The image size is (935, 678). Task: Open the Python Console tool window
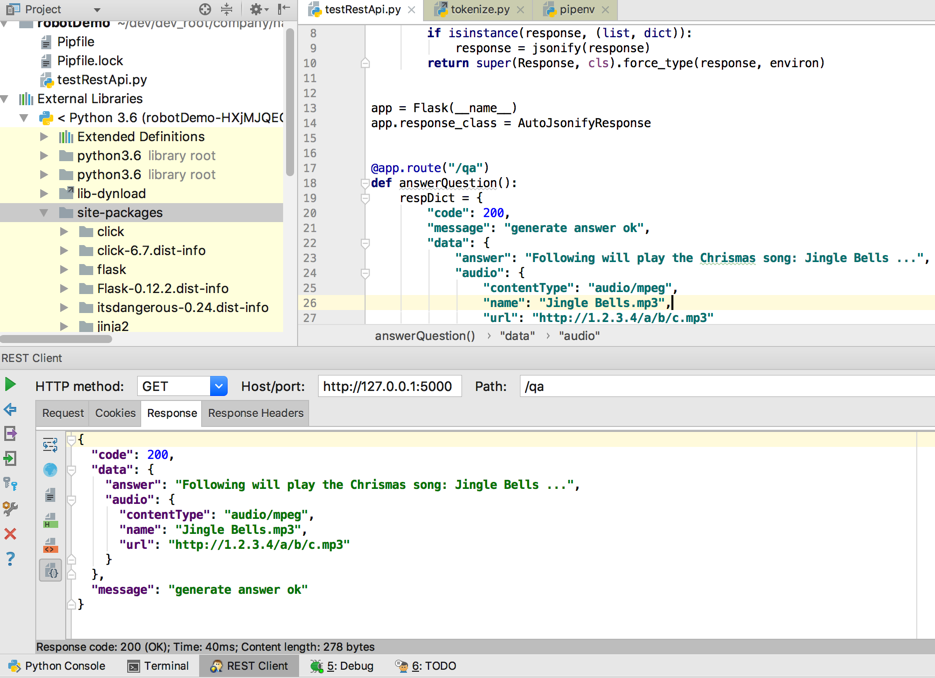pyautogui.click(x=57, y=665)
